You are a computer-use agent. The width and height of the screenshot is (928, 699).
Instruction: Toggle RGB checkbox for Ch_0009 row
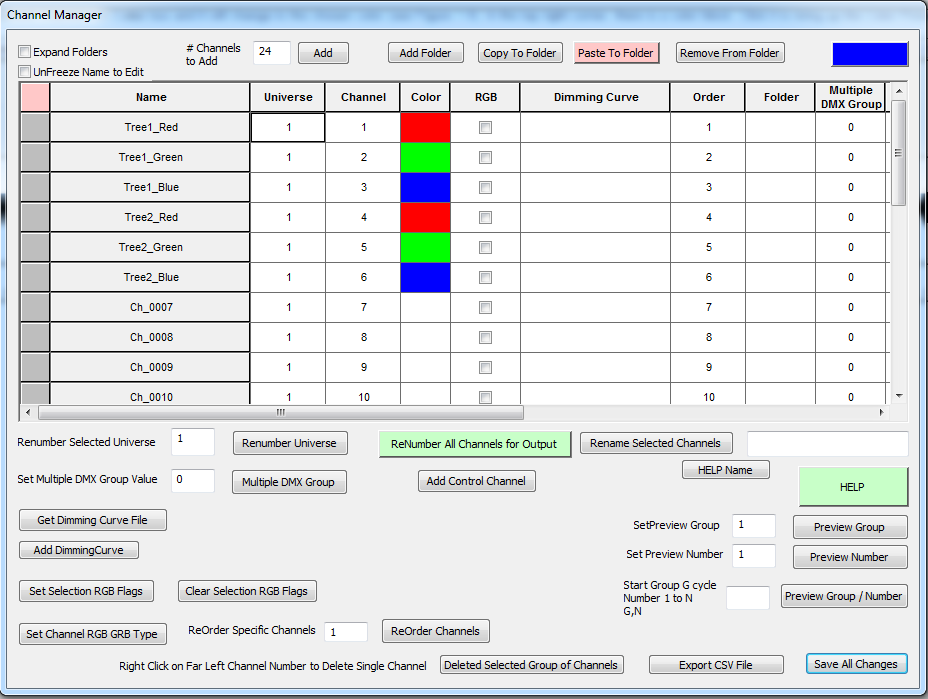tap(485, 368)
